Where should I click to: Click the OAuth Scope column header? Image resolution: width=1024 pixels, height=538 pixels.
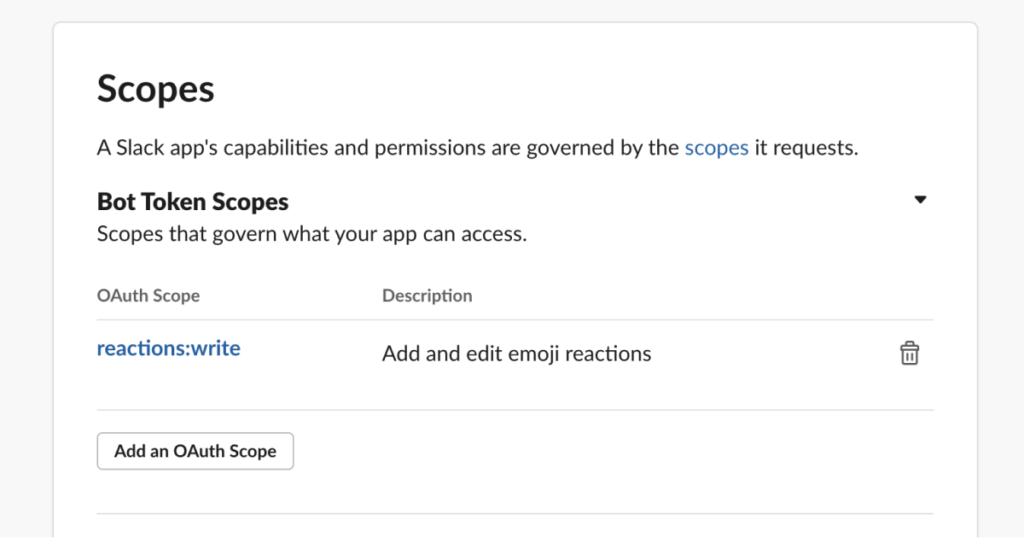coord(148,296)
